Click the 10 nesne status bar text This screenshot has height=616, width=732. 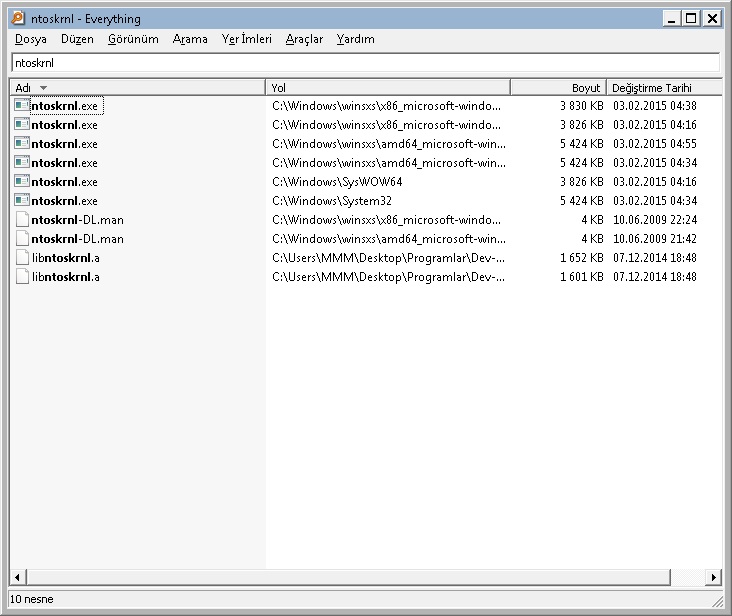tap(32, 599)
